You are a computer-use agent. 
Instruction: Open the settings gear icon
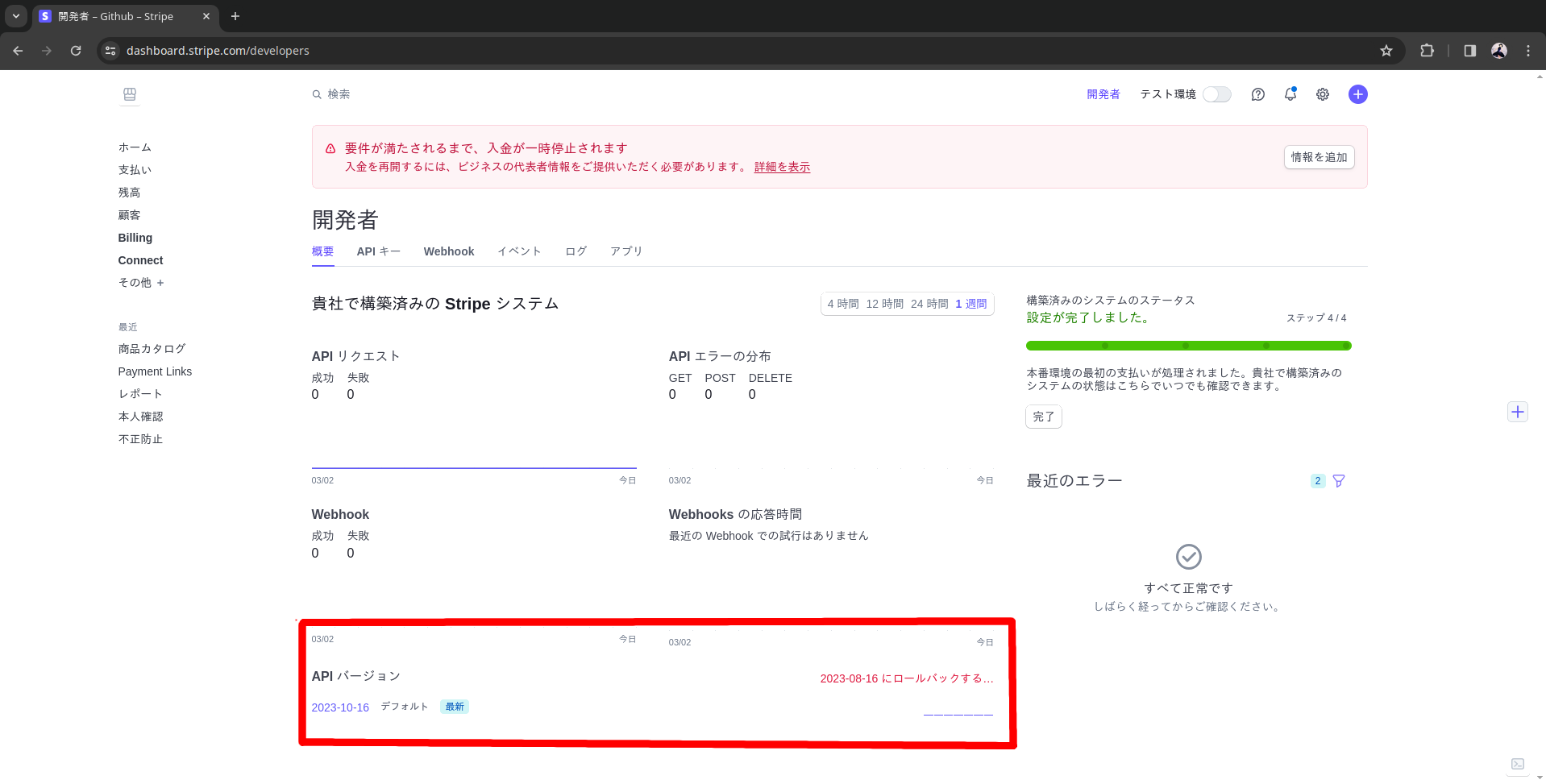coord(1323,94)
